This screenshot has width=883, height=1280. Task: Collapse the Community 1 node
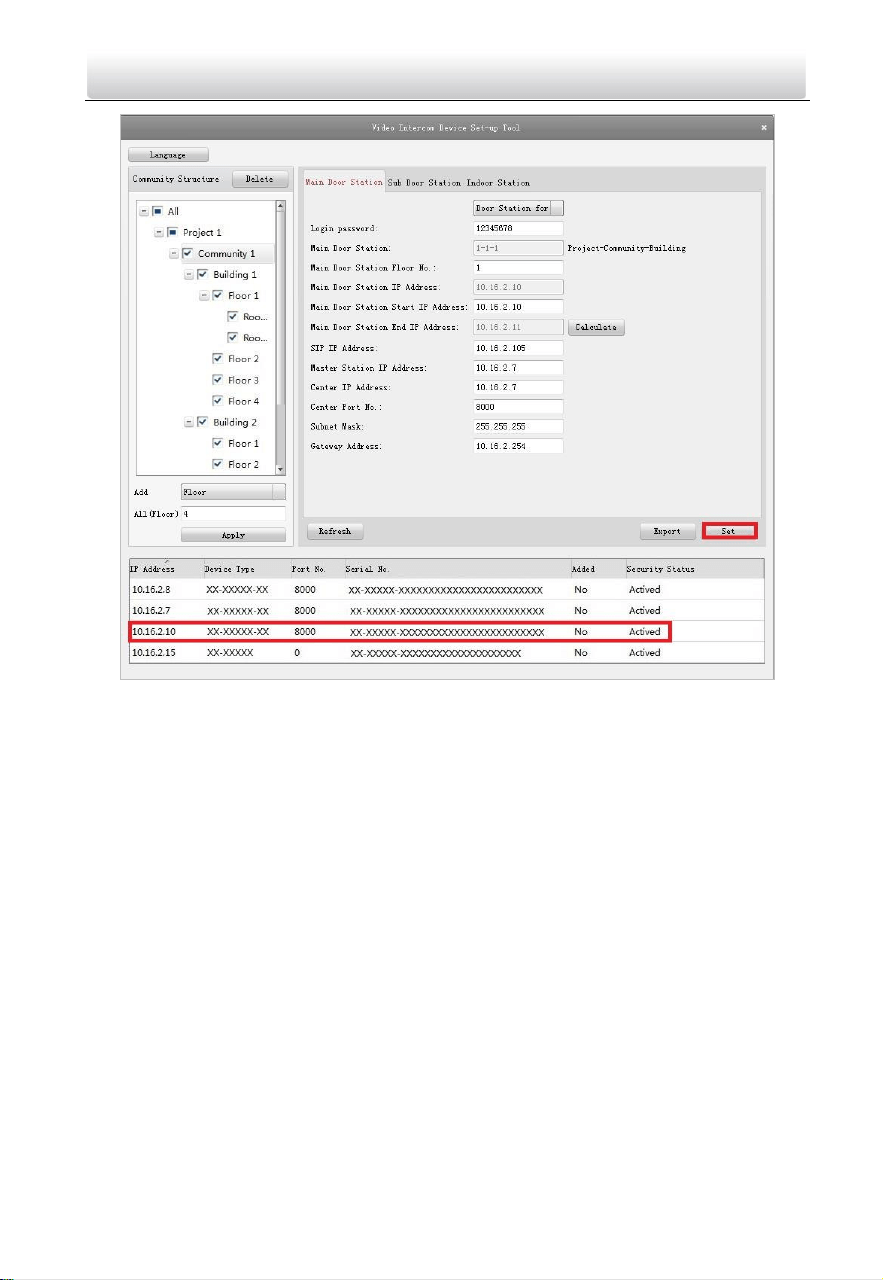click(174, 254)
